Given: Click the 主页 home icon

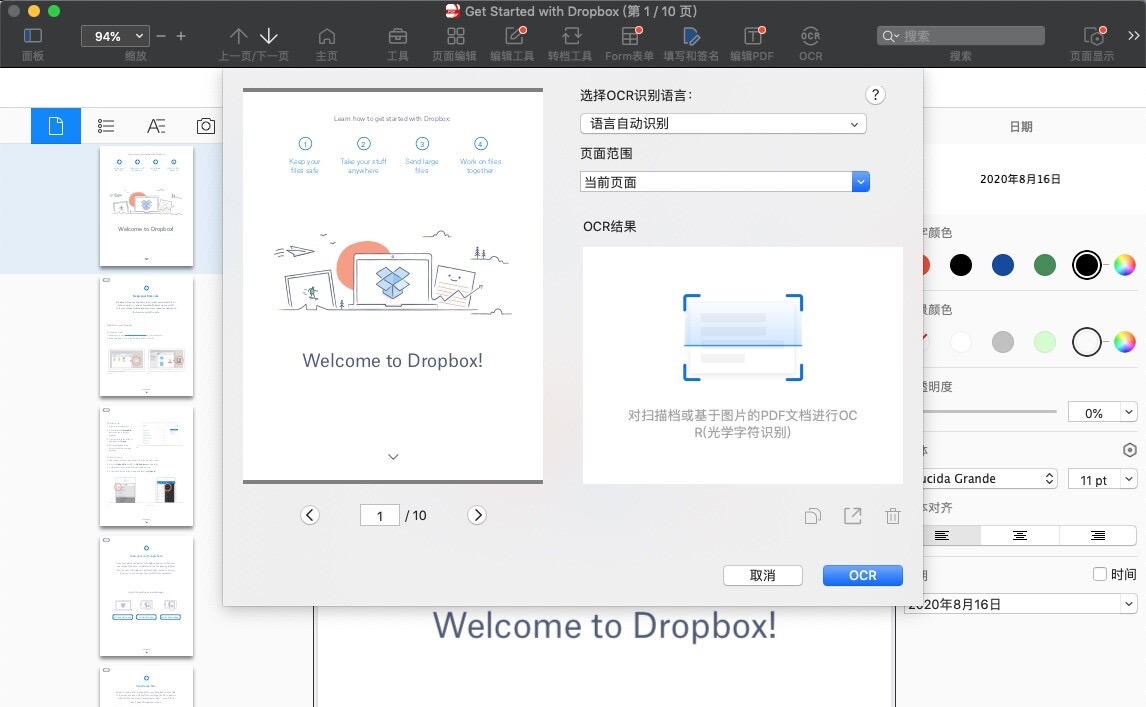Looking at the screenshot, I should 327,40.
